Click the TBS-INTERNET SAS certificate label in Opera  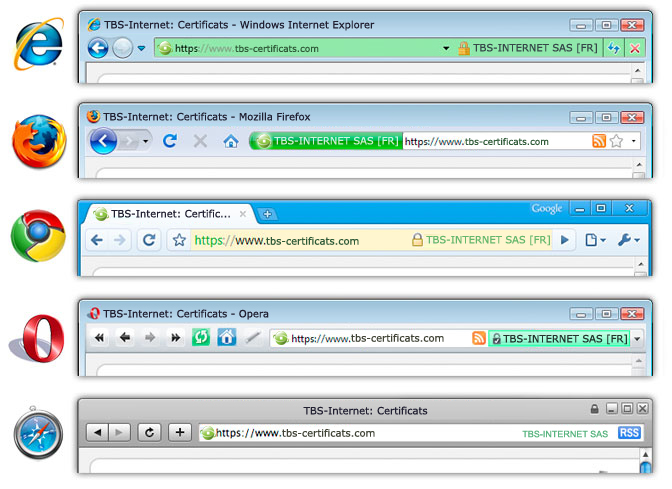pos(560,339)
